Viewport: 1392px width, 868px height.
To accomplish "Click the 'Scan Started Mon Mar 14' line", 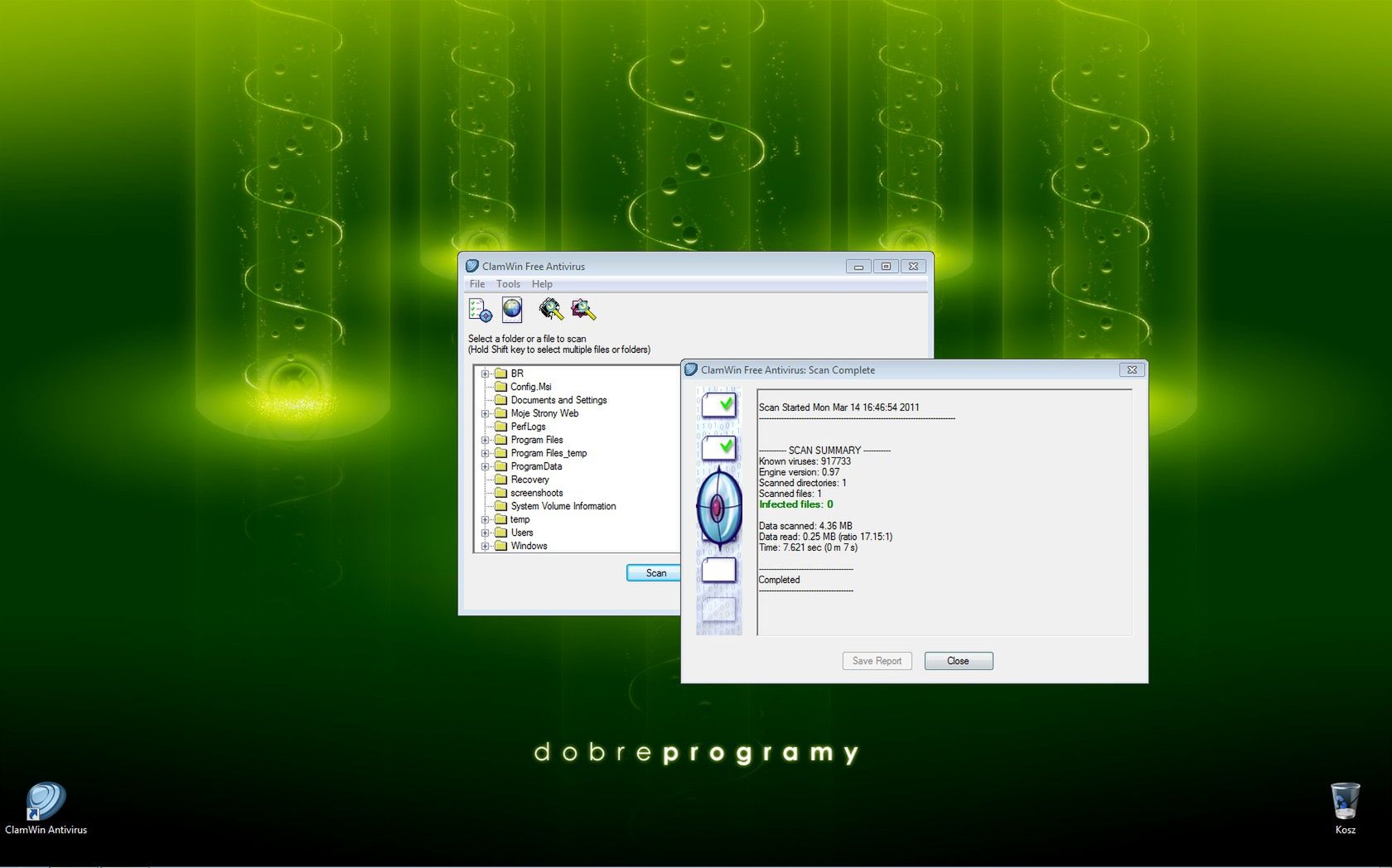I will pyautogui.click(x=839, y=407).
